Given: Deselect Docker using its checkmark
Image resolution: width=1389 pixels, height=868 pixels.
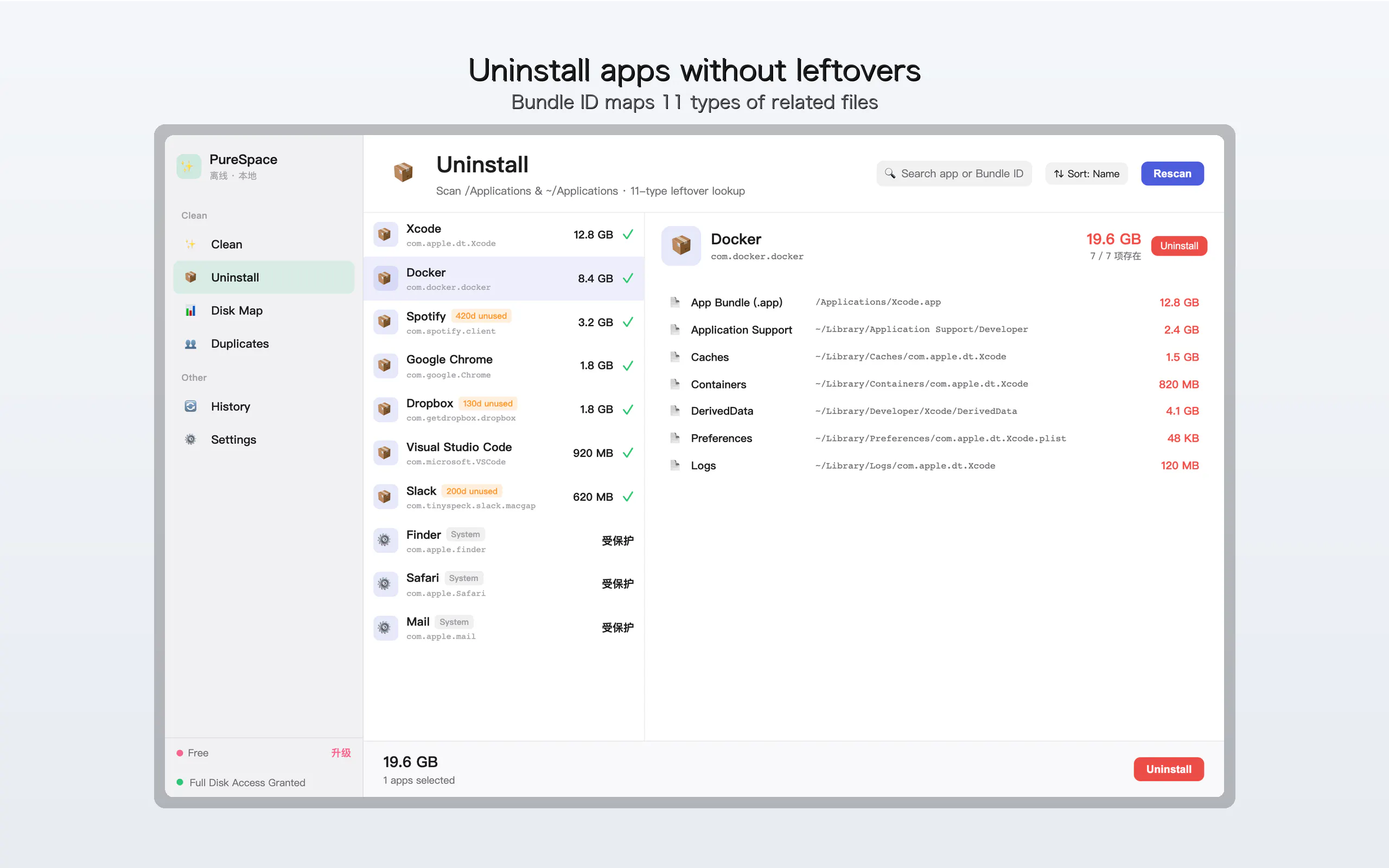Looking at the screenshot, I should pyautogui.click(x=628, y=278).
